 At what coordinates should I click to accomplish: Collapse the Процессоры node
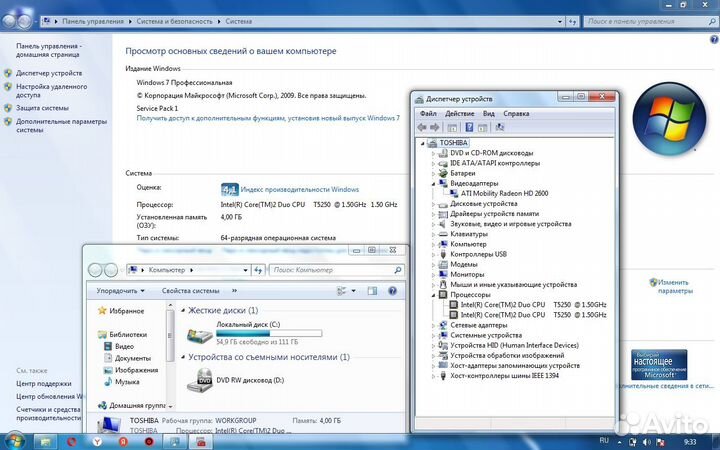pos(433,295)
